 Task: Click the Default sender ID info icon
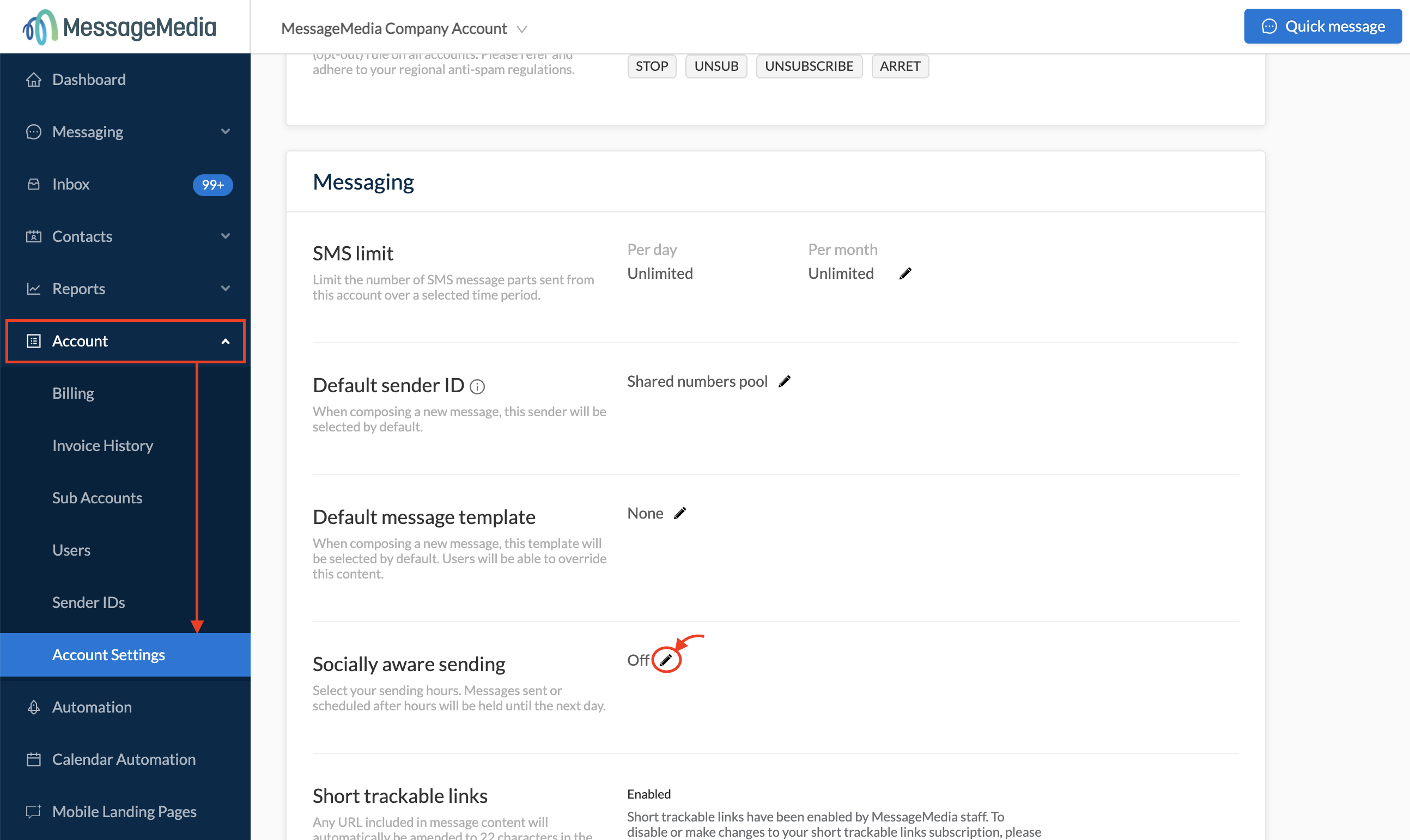click(477, 387)
